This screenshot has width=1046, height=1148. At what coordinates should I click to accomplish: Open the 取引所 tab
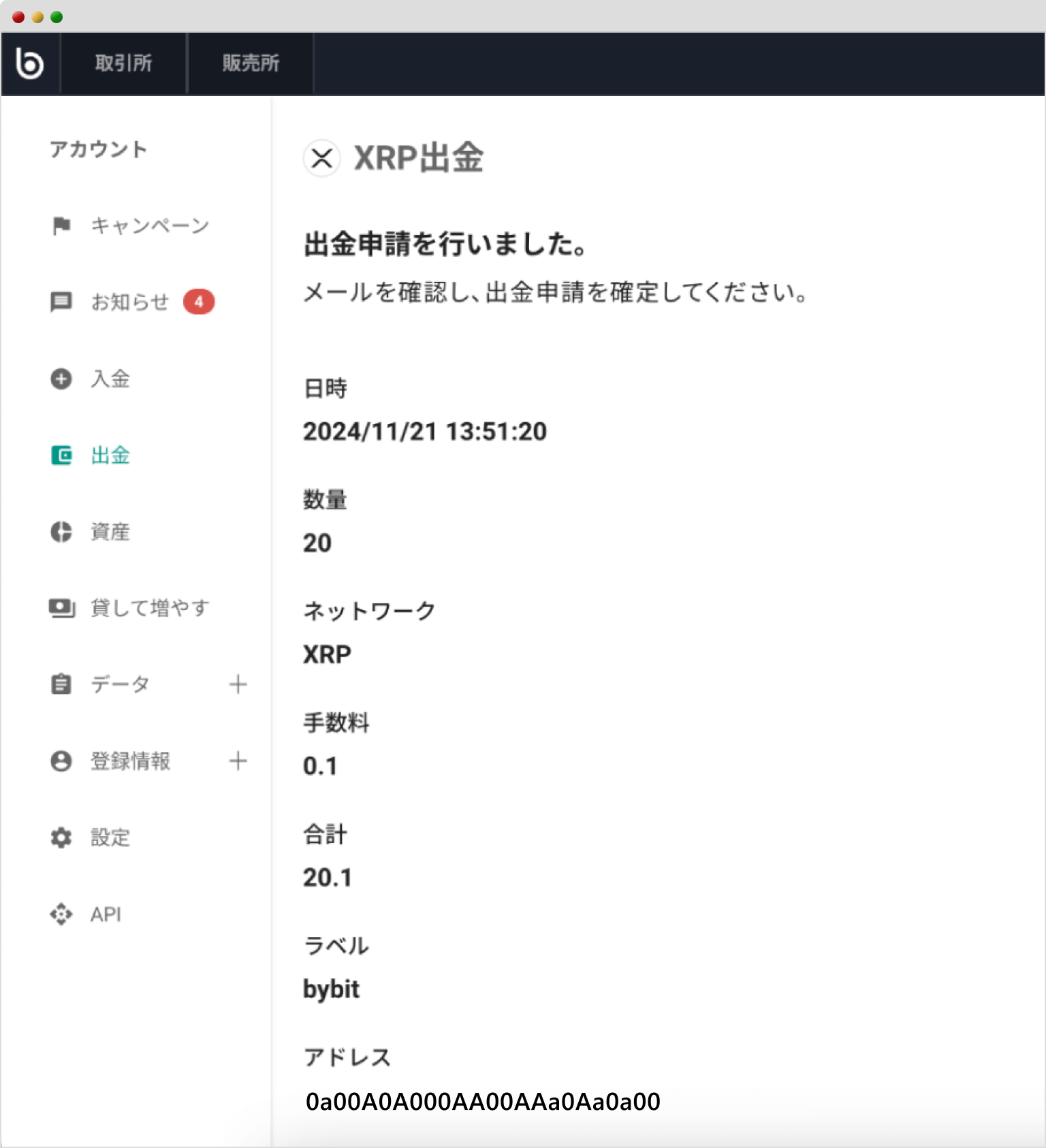click(x=123, y=63)
